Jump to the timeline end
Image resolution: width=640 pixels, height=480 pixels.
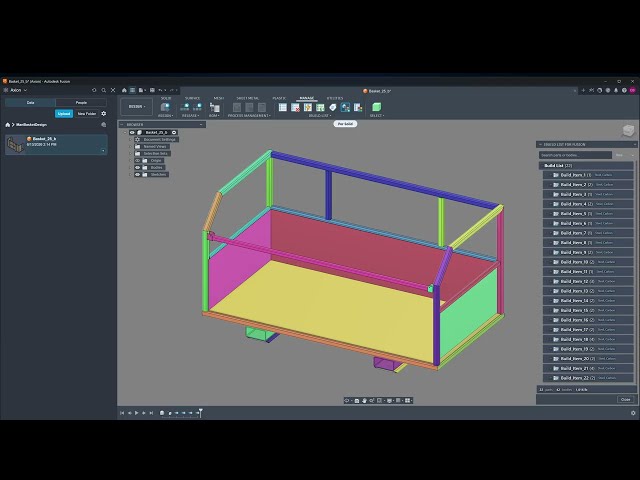pyautogui.click(x=151, y=413)
